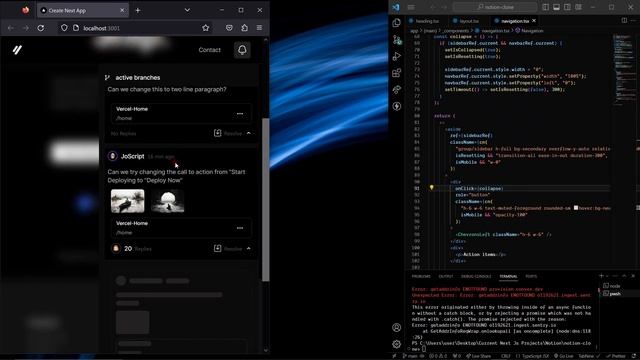This screenshot has height=360, width=640.
Task: Open a new Firefox tab
Action: 138,10
